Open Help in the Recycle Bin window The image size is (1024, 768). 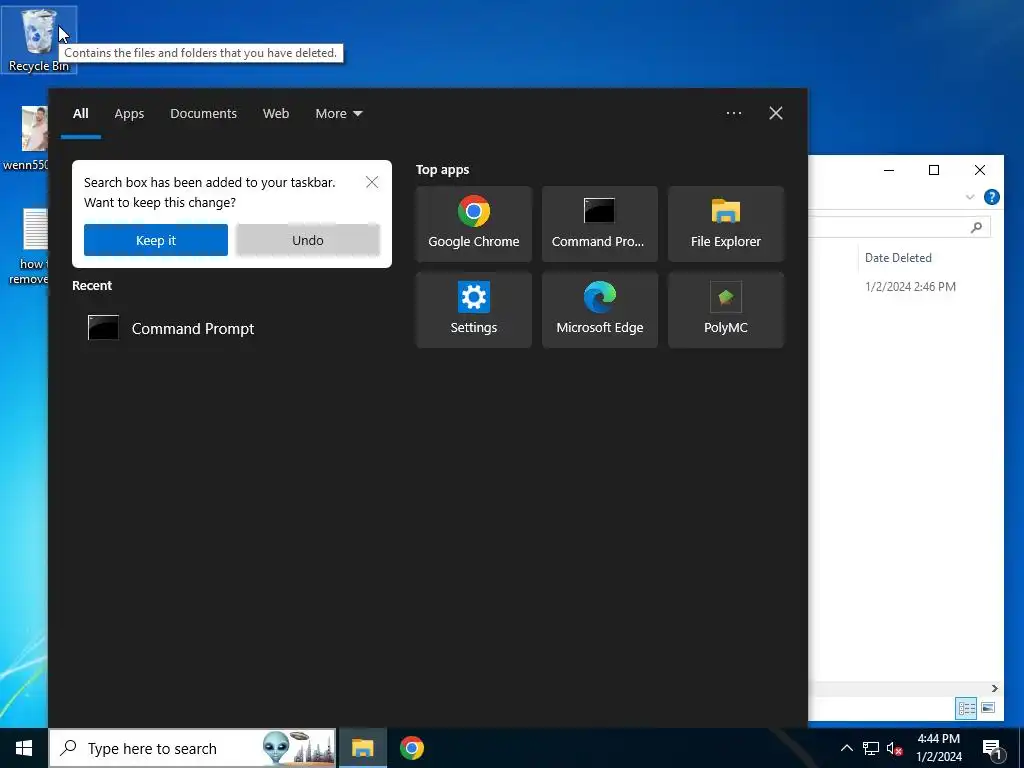[991, 197]
